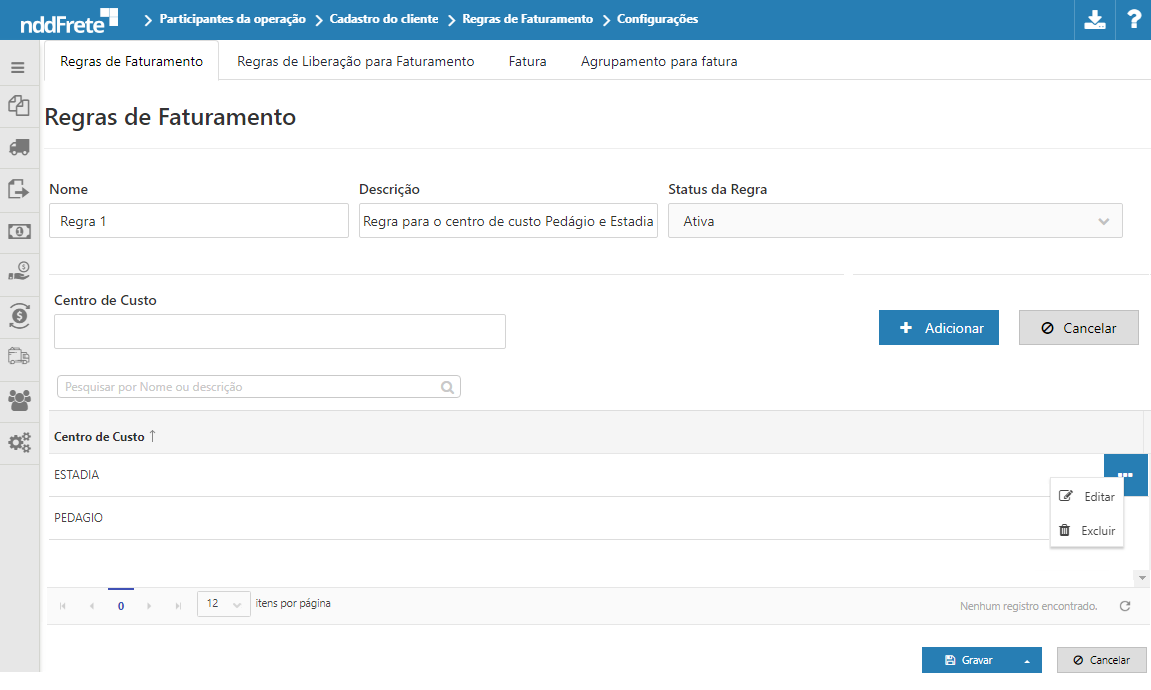Viewport: 1151px width, 690px height.
Task: Click the truck icon in the sidebar
Action: [19, 147]
